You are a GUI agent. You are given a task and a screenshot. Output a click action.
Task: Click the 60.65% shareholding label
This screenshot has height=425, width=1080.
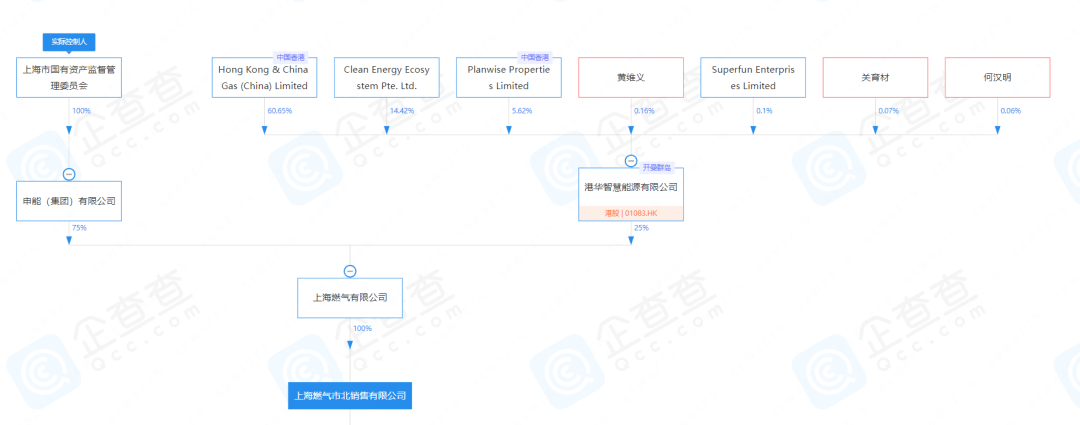[x=278, y=110]
